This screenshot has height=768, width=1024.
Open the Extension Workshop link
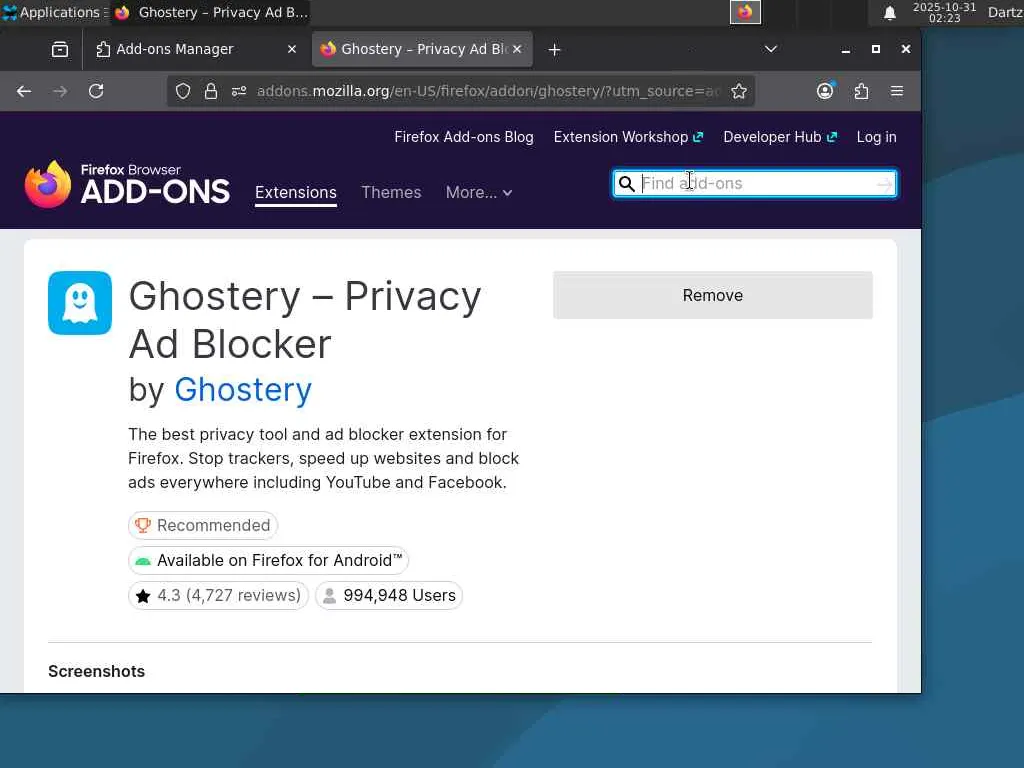tap(628, 137)
